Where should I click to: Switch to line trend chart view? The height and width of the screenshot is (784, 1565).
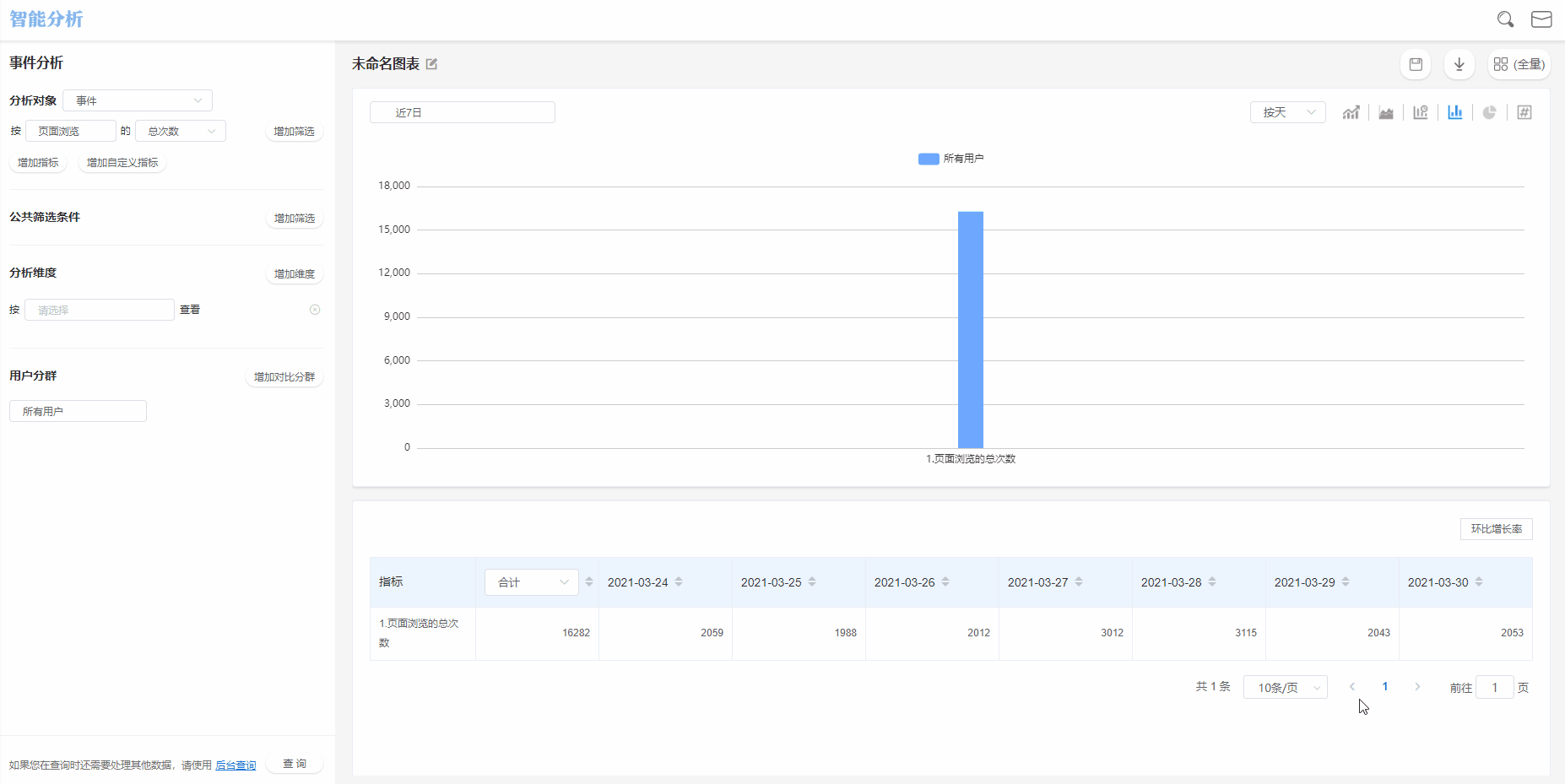(1351, 112)
